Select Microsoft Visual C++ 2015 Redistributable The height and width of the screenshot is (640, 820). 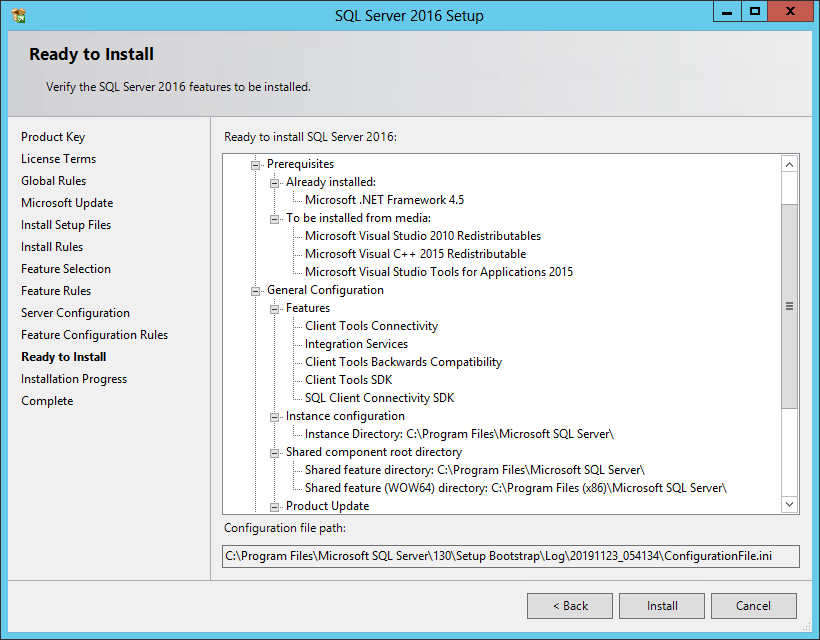[x=416, y=254]
